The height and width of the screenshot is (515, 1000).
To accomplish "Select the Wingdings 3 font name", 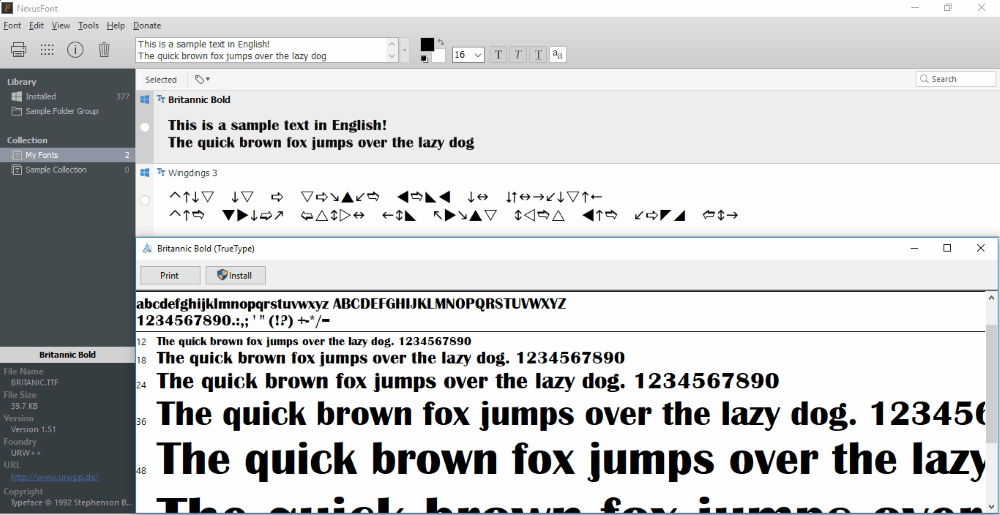I will [193, 173].
